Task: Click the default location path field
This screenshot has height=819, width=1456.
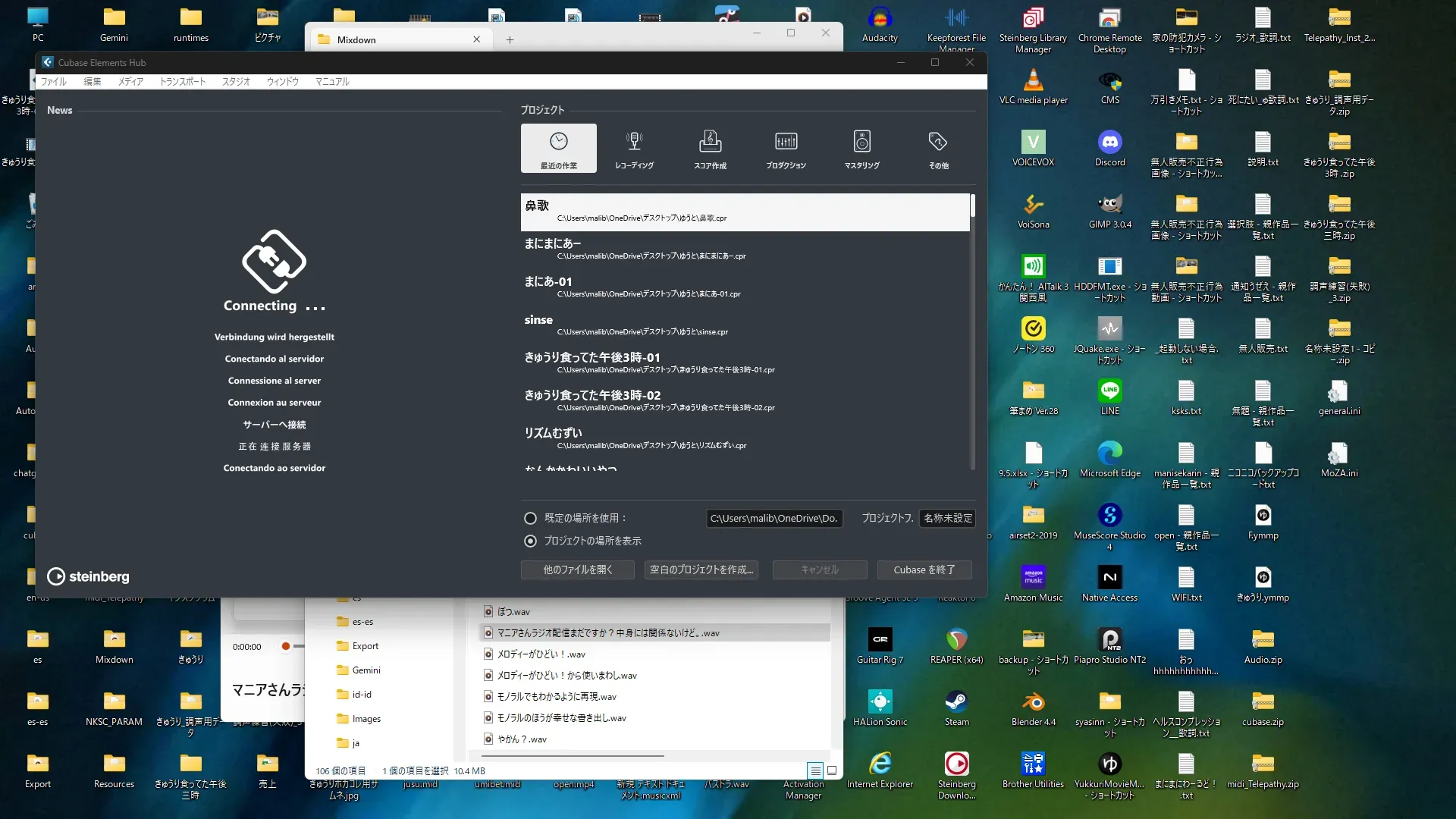Action: point(773,518)
